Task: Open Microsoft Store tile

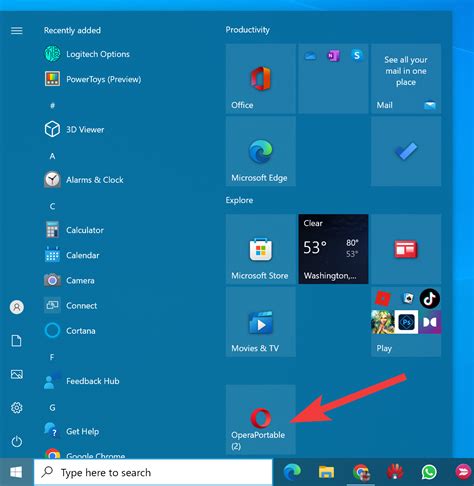Action: [x=260, y=249]
